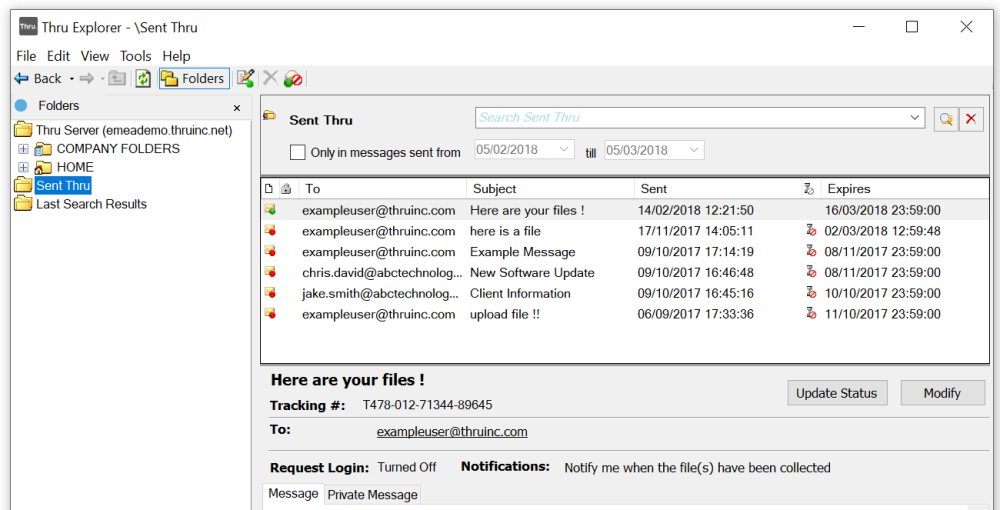Click envelope icon of 'Here are your files !' row

click(270, 210)
